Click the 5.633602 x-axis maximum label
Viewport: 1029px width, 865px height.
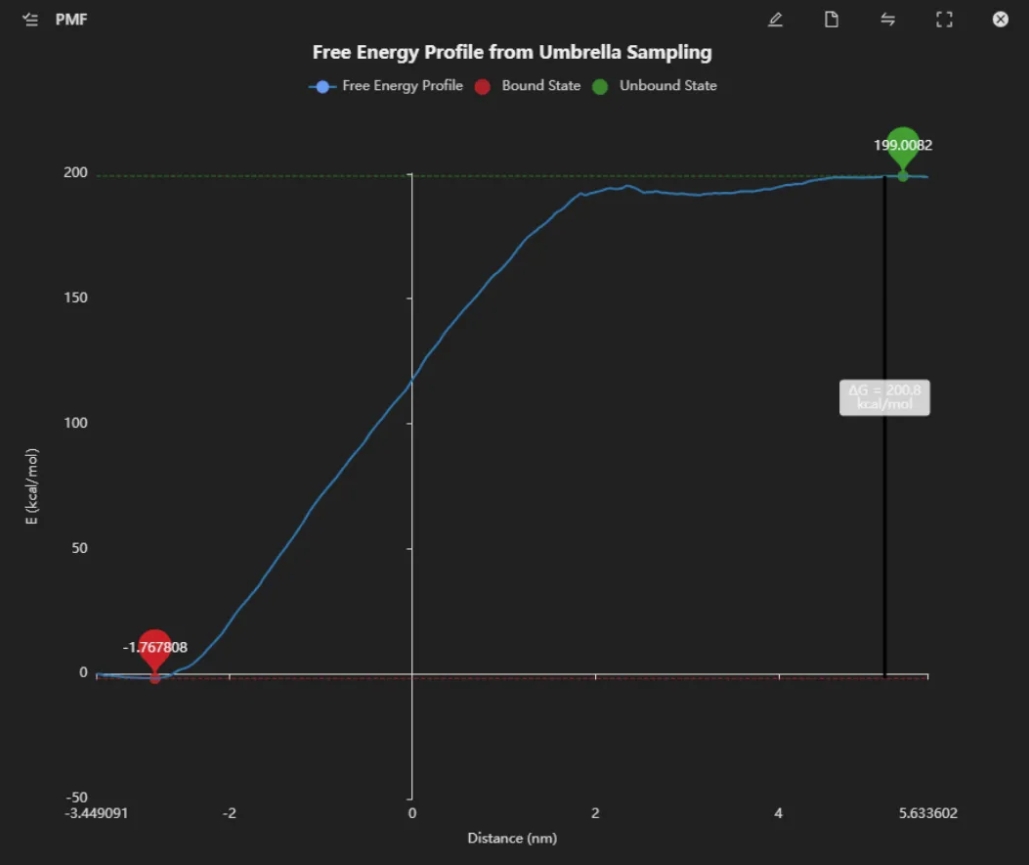click(x=927, y=813)
